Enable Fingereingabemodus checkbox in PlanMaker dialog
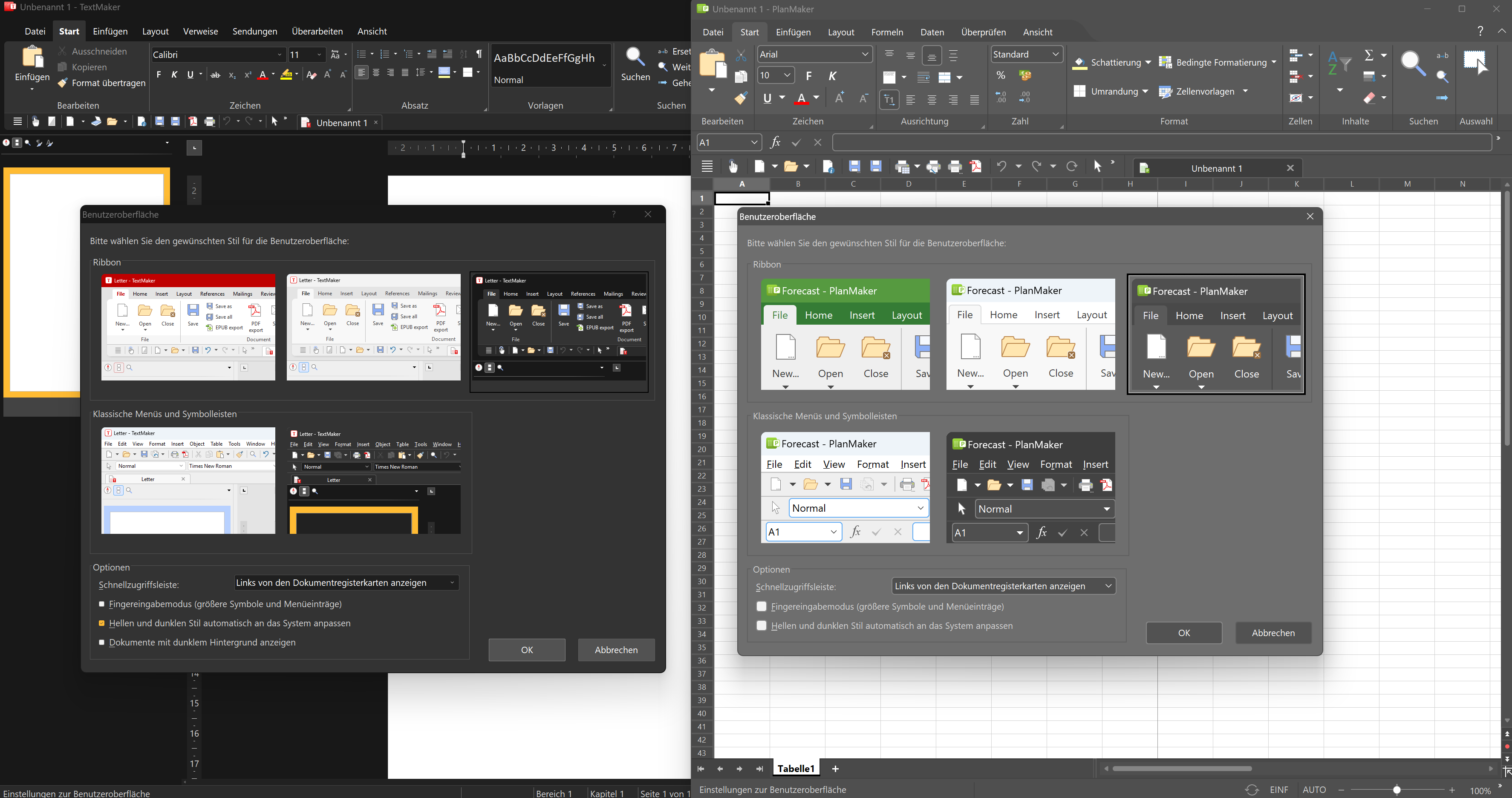This screenshot has width=1512, height=798. (x=761, y=606)
